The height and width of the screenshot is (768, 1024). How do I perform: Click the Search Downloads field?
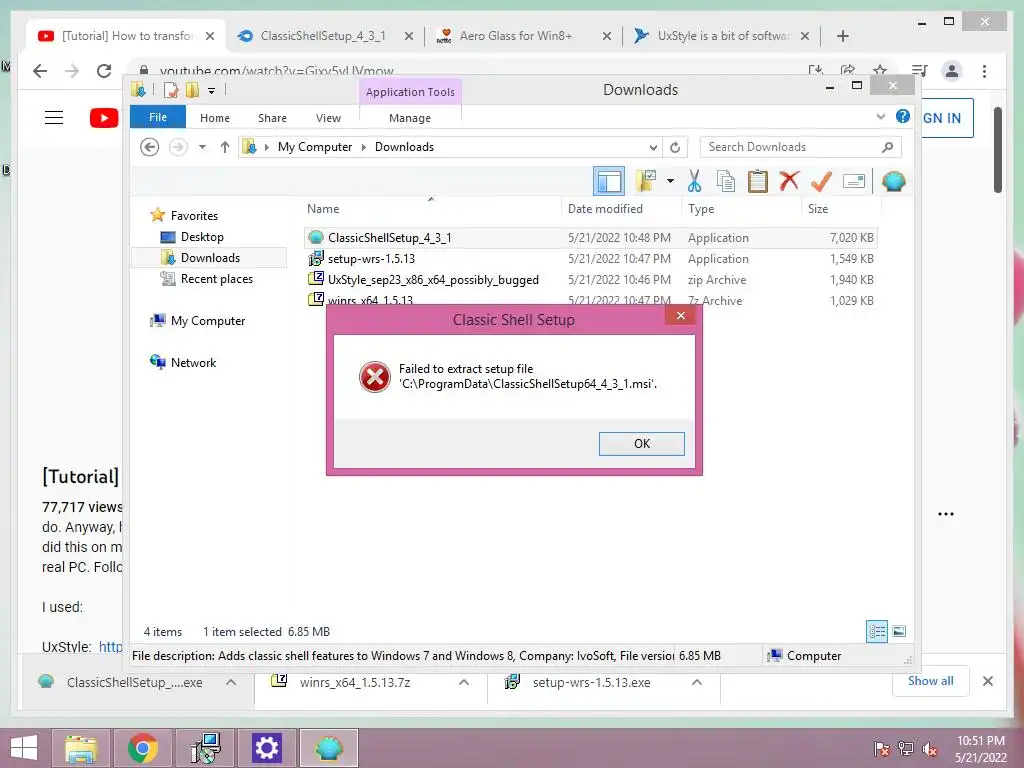(x=801, y=147)
